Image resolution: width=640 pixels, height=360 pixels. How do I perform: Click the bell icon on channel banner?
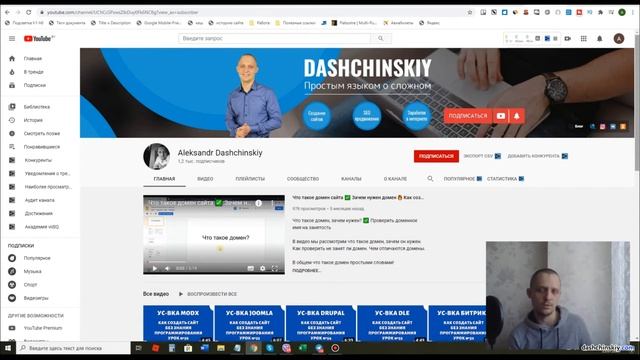click(516, 116)
